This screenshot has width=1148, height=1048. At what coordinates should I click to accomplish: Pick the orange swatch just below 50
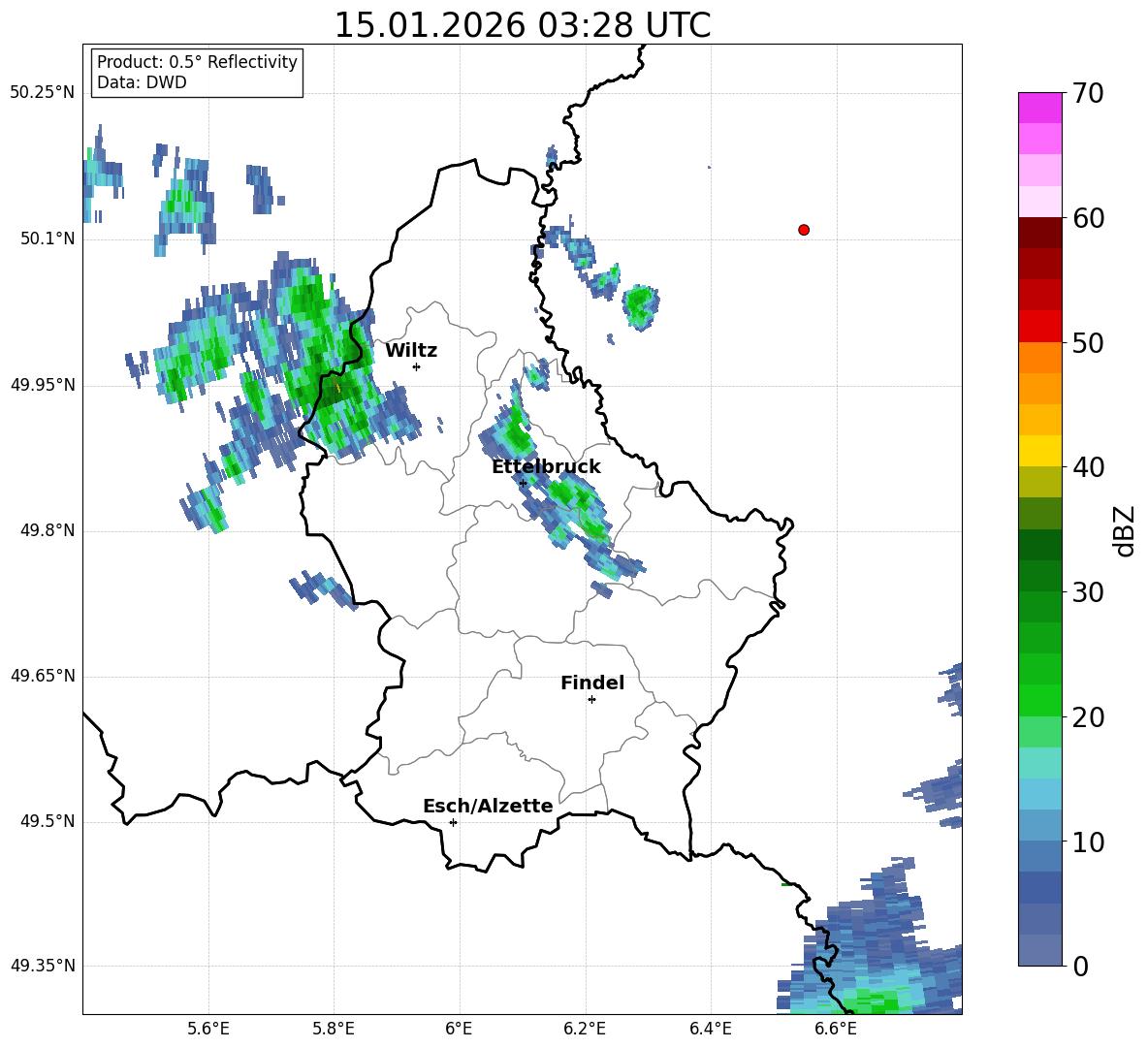1039,357
